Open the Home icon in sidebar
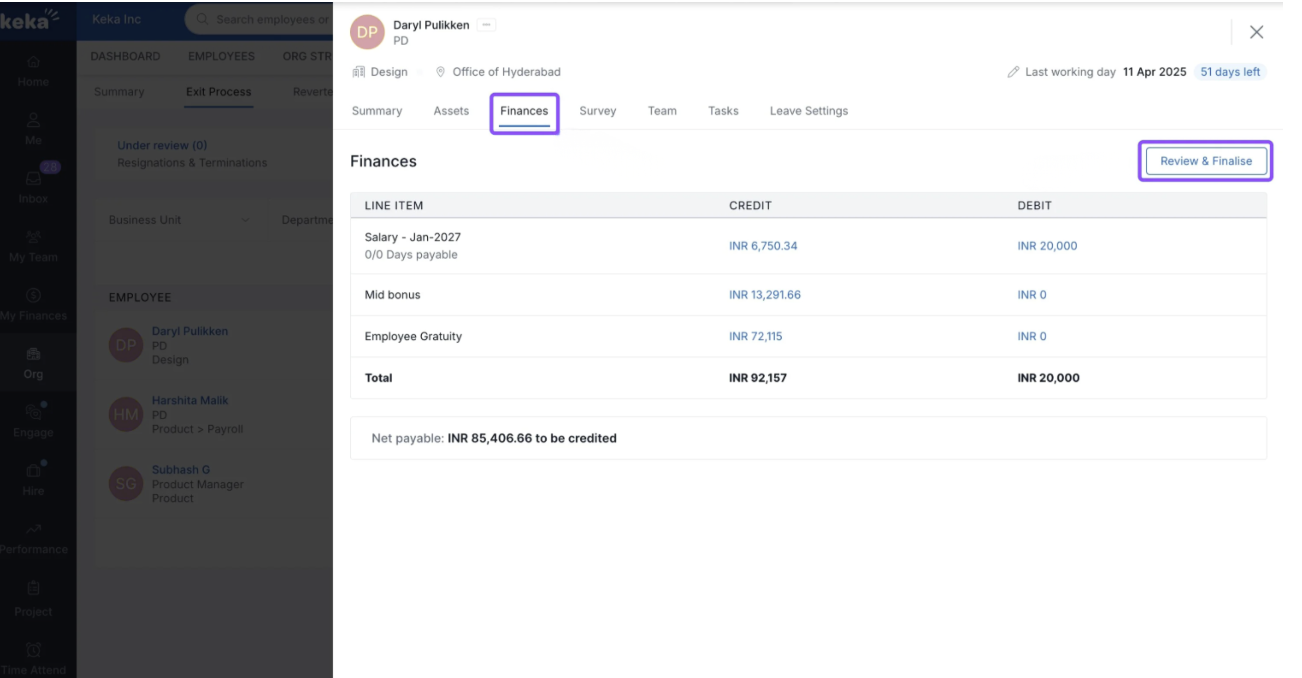Viewport: 1302px width, 678px height. click(x=33, y=63)
